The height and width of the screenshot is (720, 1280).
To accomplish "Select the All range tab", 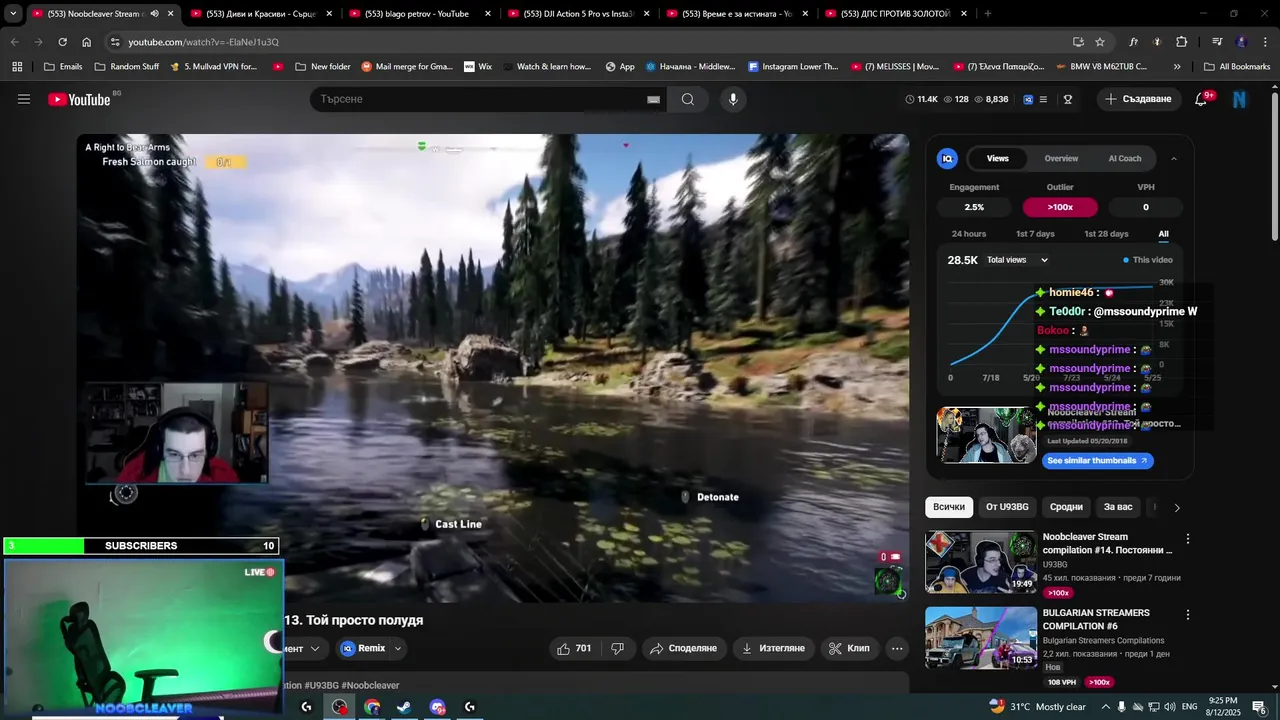I will click(1164, 234).
